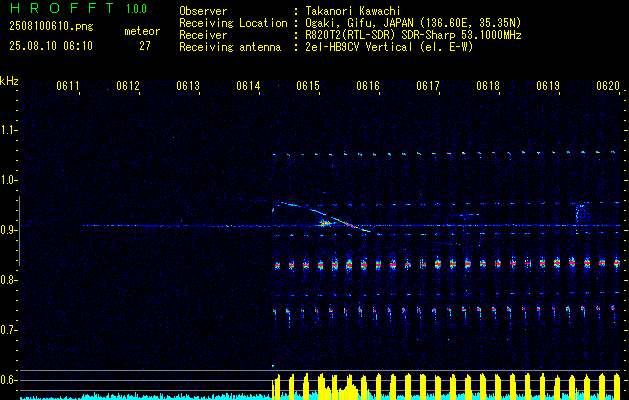Click the kHz axis unit label
The height and width of the screenshot is (400, 629).
tap(9, 81)
